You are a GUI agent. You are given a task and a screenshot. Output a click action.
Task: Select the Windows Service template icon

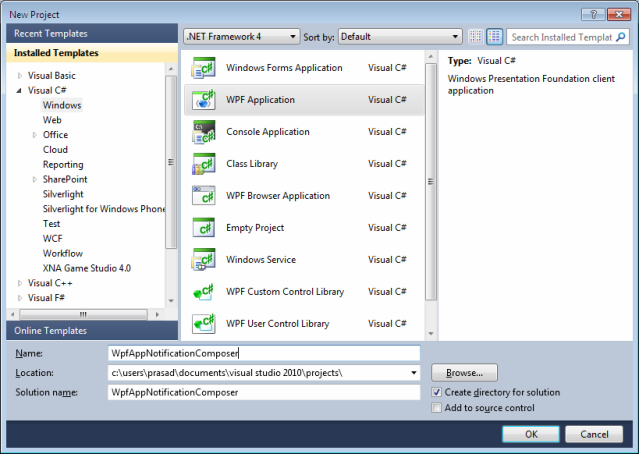click(203, 260)
